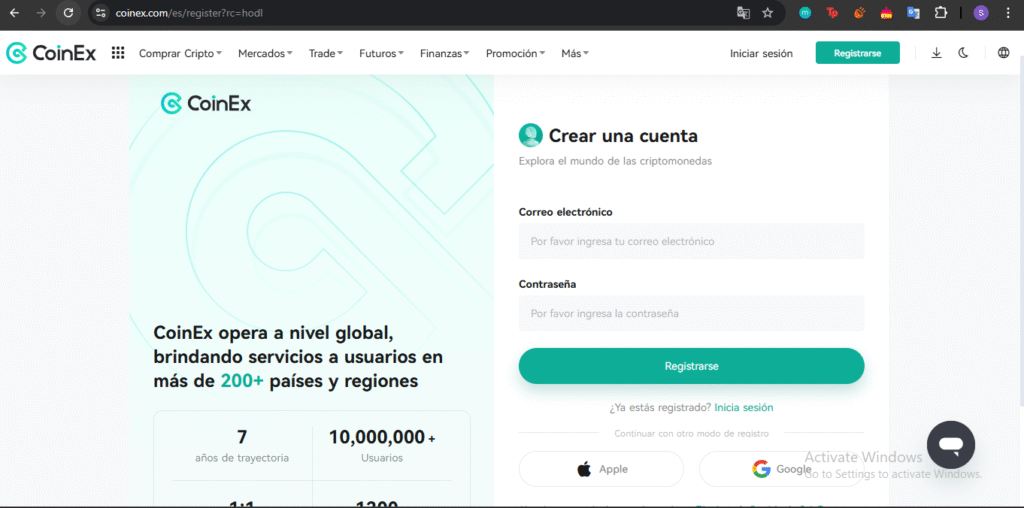Click the CoinEx logo in left panel
This screenshot has width=1024, height=508.
point(206,103)
